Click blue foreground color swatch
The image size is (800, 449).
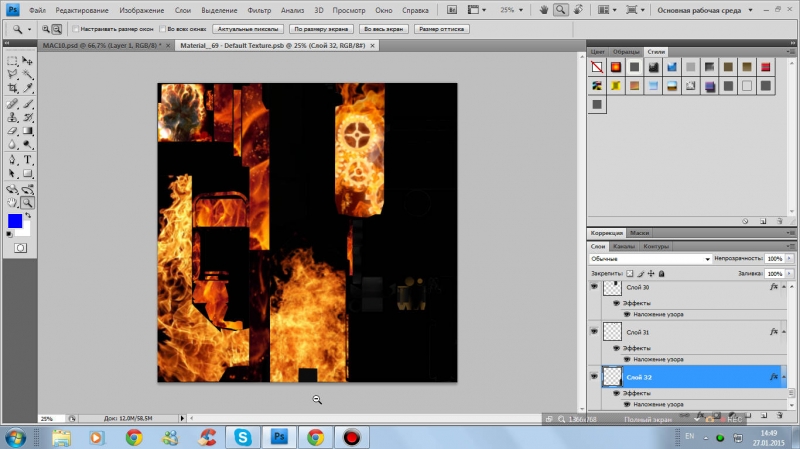click(15, 221)
